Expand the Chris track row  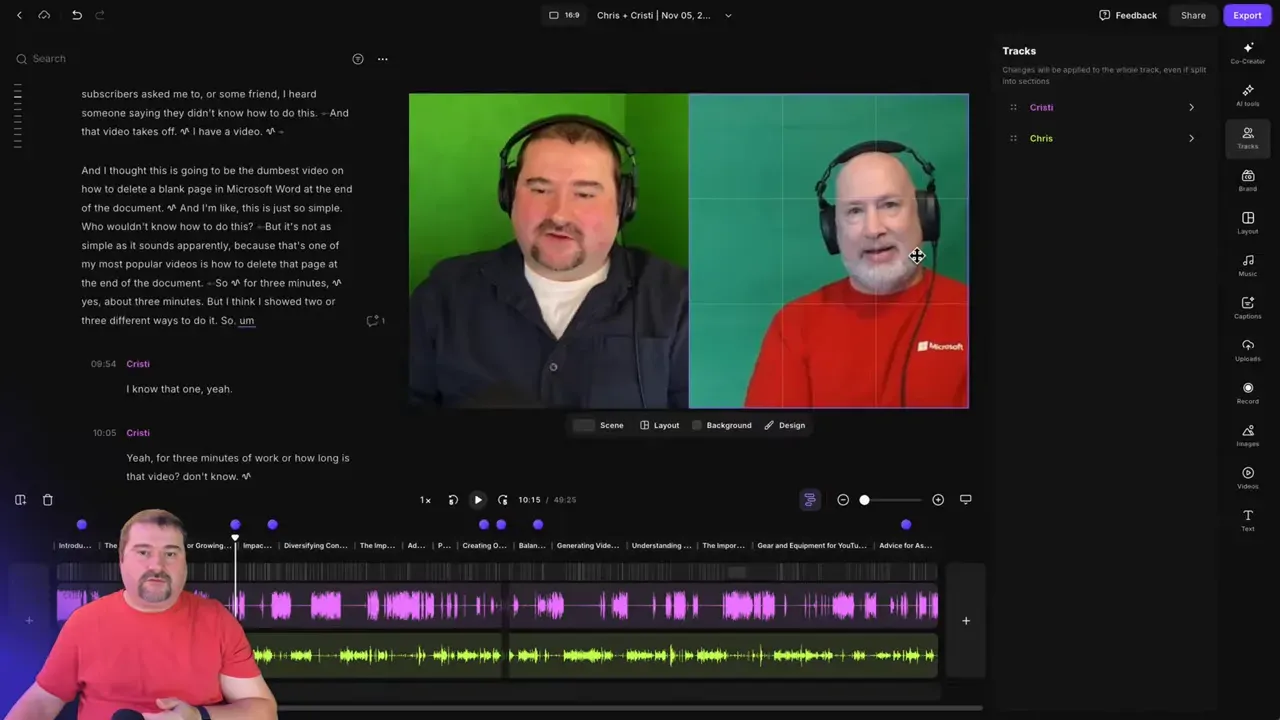point(1191,138)
